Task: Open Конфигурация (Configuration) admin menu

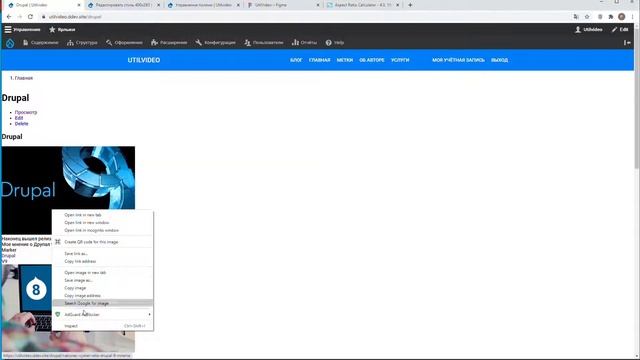Action: 216,42
